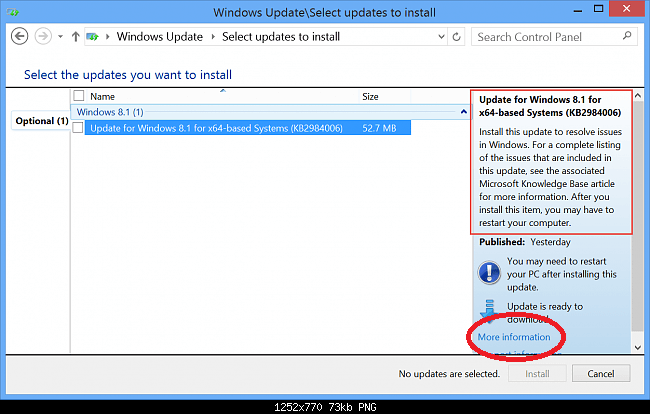Open the recent locations dropdown arrow
Screen dimensions: 650x414
click(x=61, y=37)
